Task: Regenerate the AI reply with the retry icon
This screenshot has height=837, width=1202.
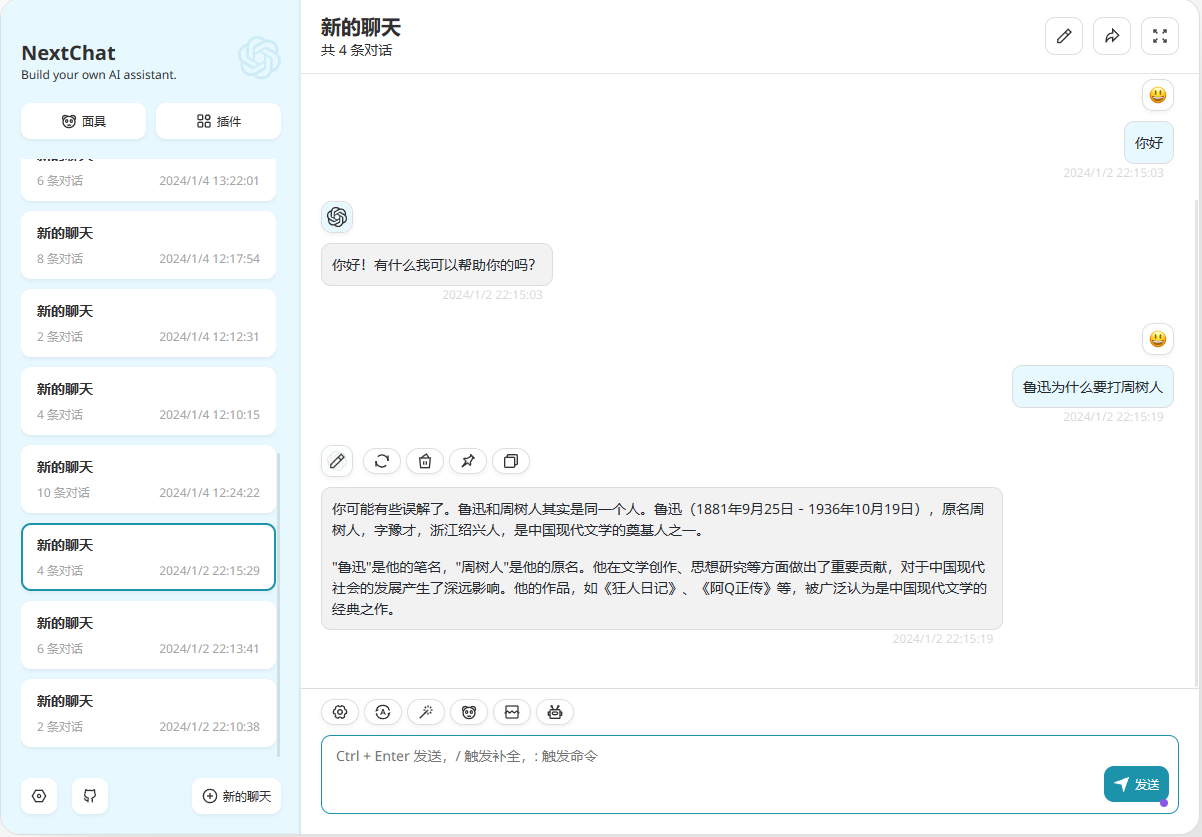Action: click(381, 461)
